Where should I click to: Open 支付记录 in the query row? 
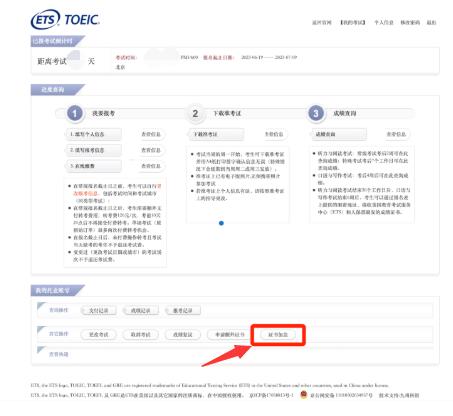pos(99,310)
